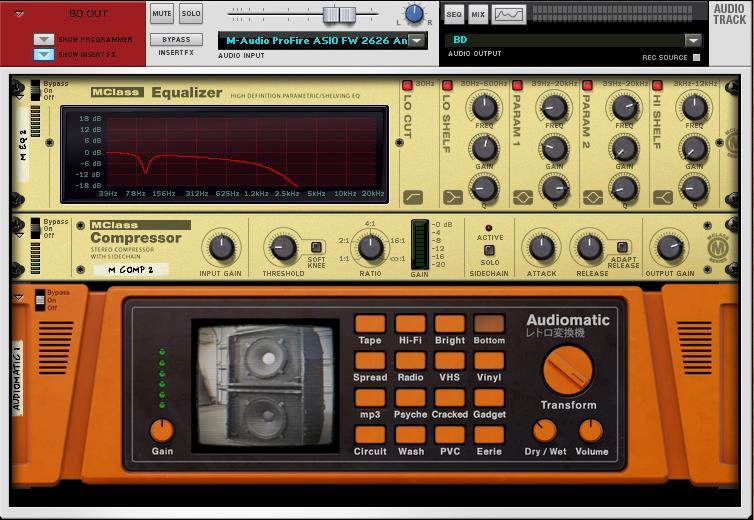
Task: Collapse Show Insert FX arrow
Action: 44,54
